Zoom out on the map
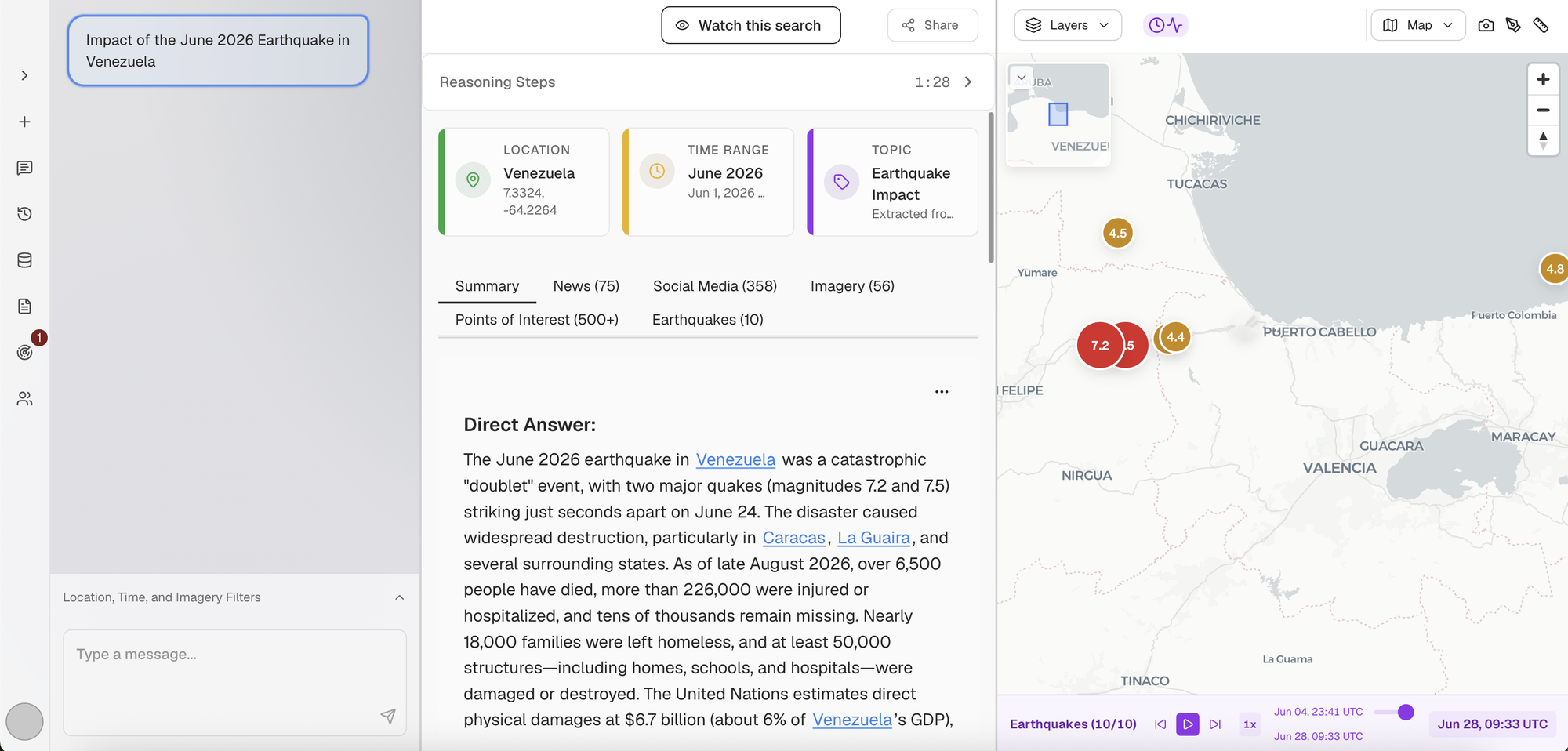 coord(1543,110)
